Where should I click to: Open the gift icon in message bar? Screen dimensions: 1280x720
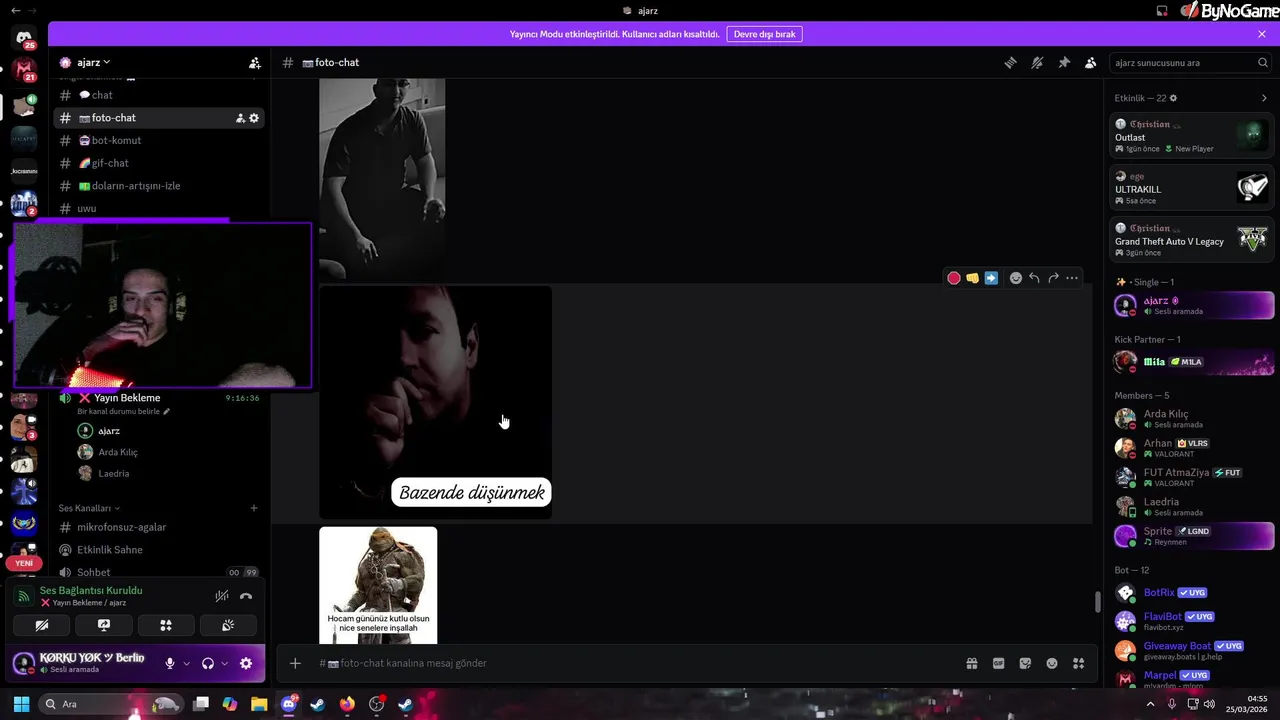(971, 663)
